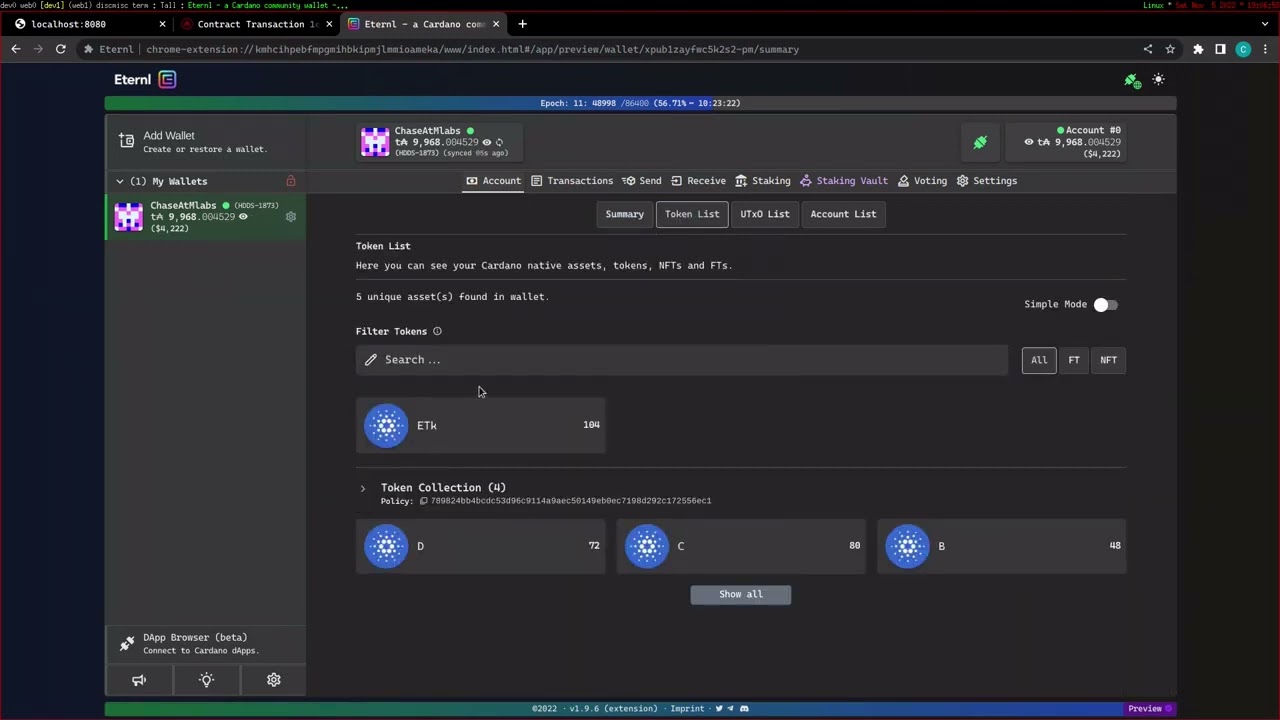Click the token C Cardano icon
The width and height of the screenshot is (1280, 720).
(x=647, y=546)
